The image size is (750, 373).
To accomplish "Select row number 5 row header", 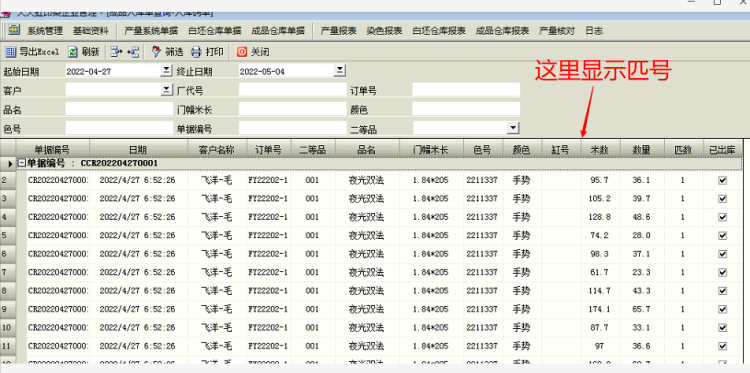I will [8, 235].
